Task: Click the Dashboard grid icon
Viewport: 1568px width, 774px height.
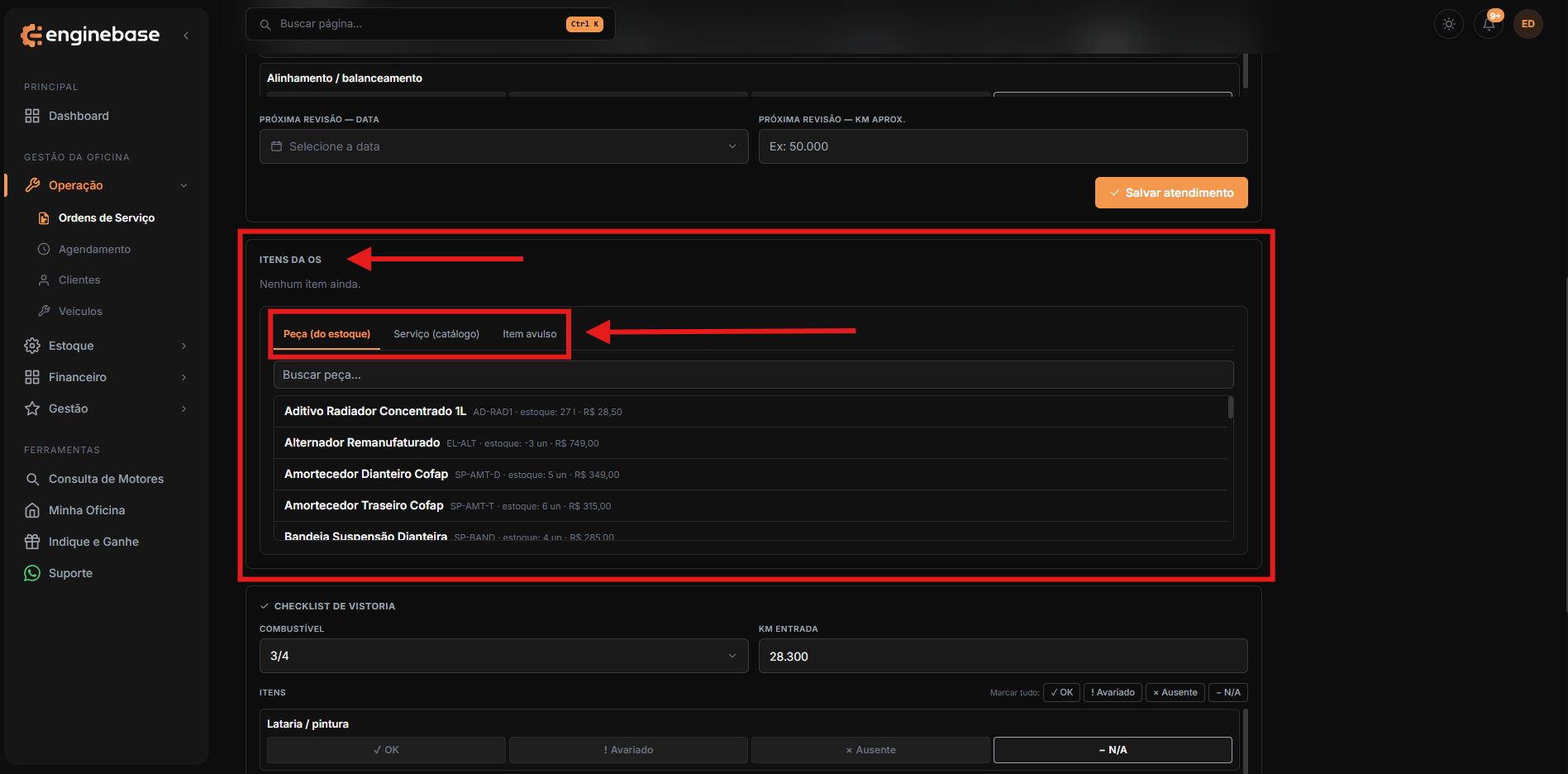Action: pyautogui.click(x=32, y=116)
